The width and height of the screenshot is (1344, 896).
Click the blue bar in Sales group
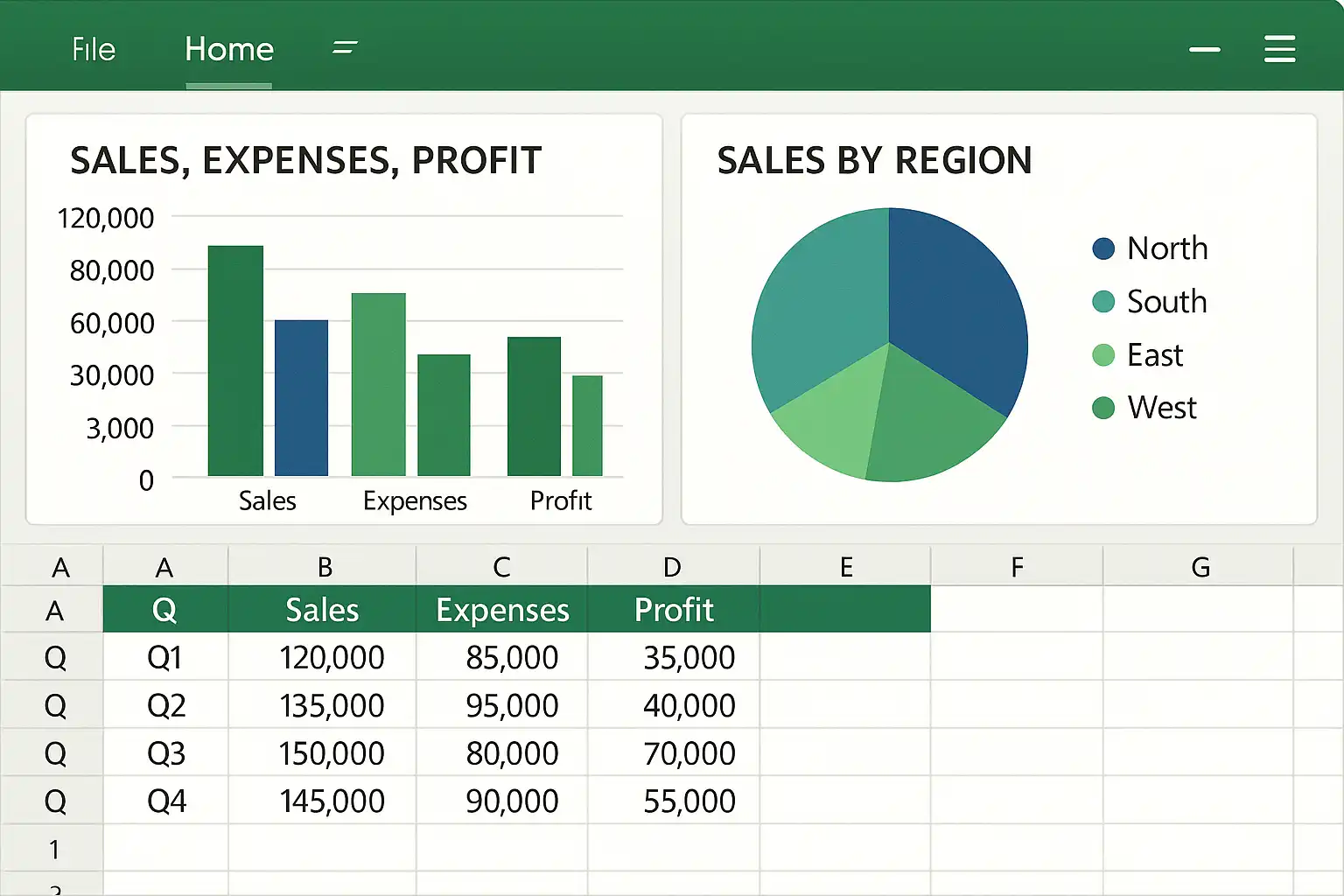(301, 398)
